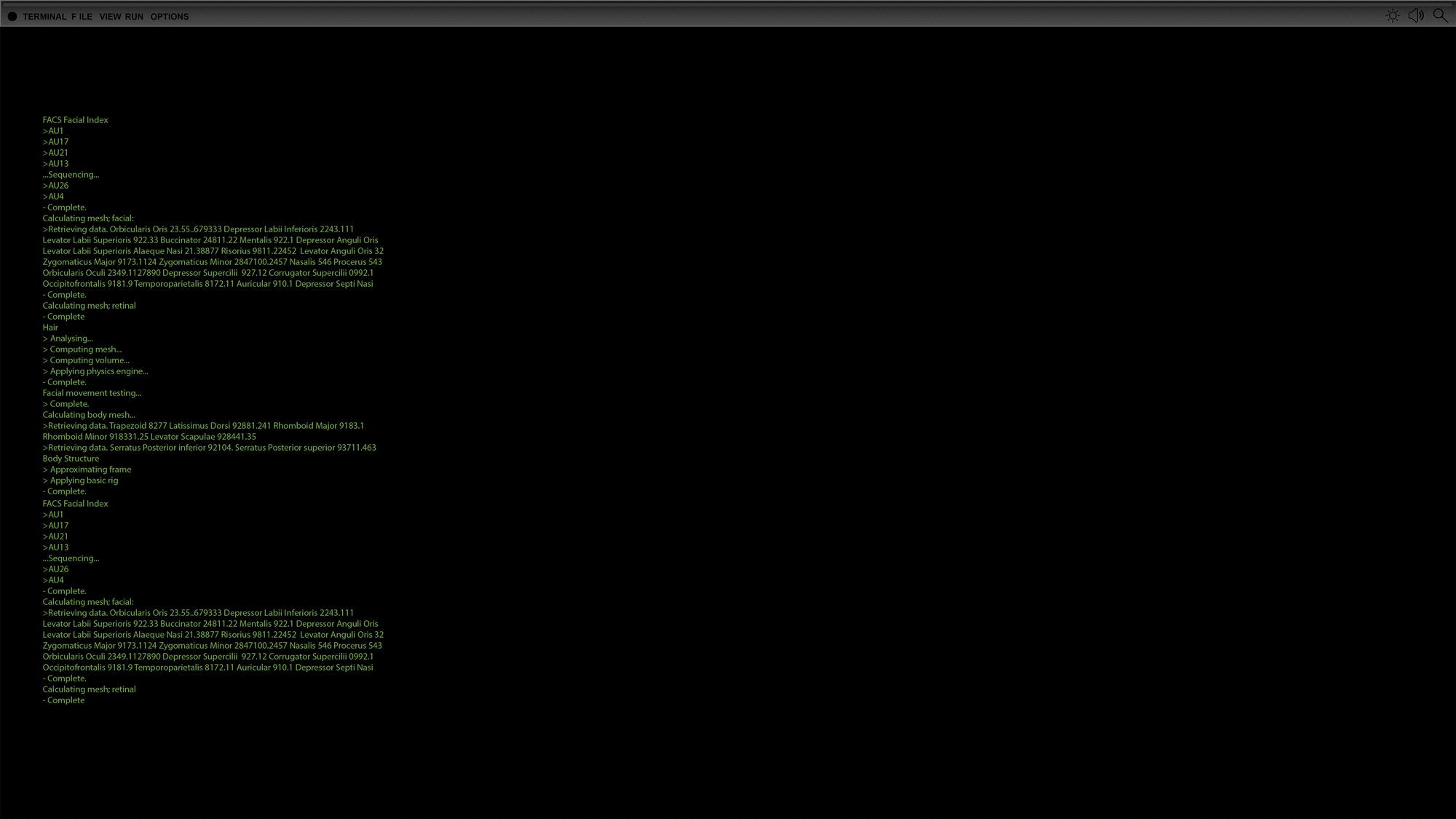Click the '> Applying physics engine...' line
Image resolution: width=1456 pixels, height=819 pixels.
[95, 371]
